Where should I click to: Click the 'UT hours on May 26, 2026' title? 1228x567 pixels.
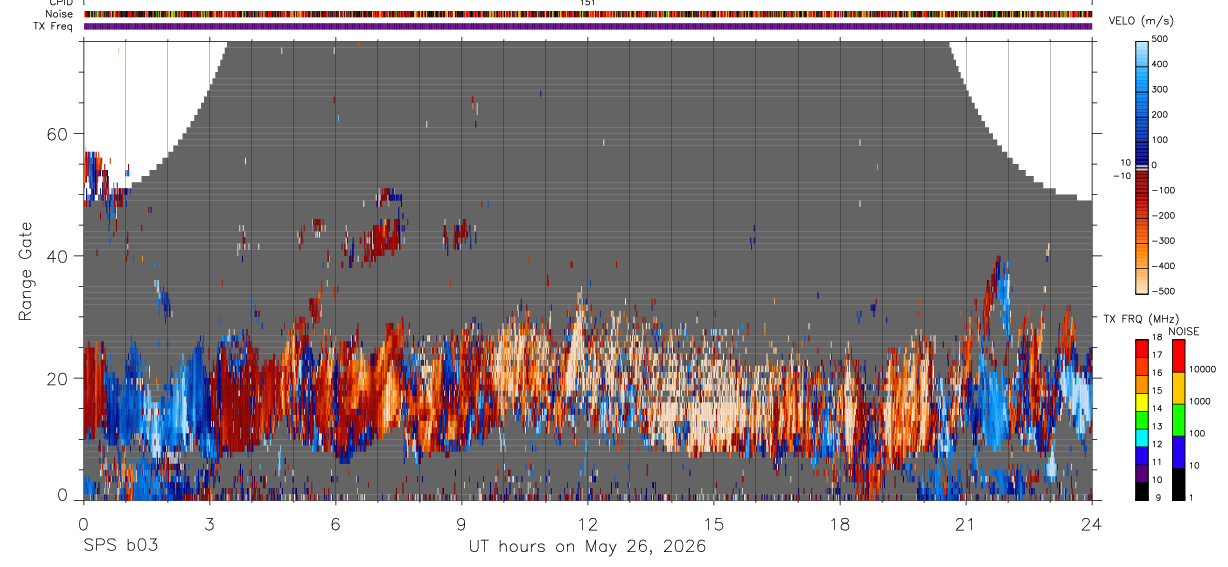(588, 546)
